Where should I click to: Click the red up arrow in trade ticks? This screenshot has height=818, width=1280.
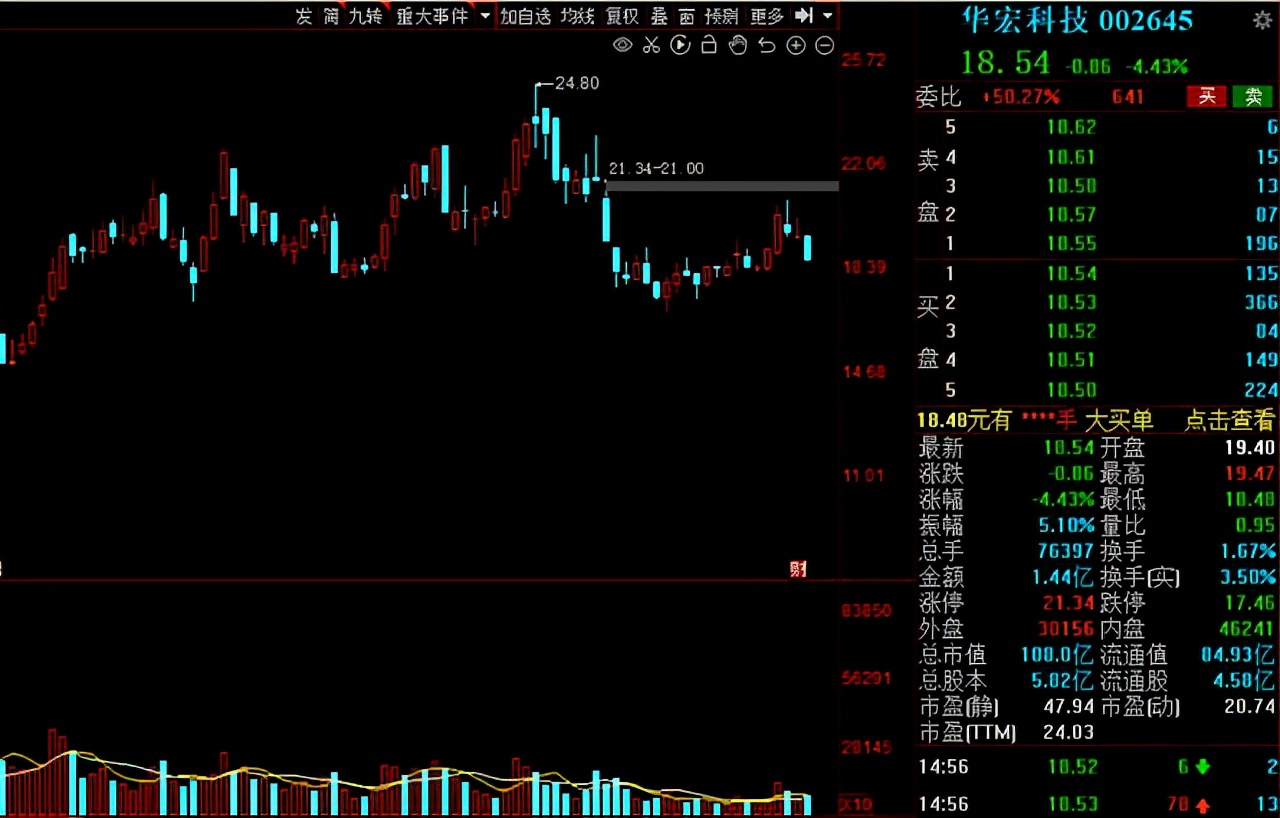pyautogui.click(x=1203, y=804)
